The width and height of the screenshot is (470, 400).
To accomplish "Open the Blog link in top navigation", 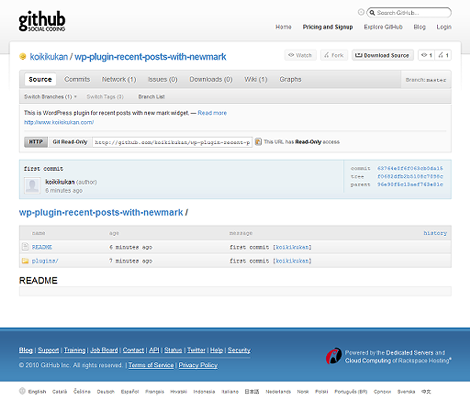I will [x=420, y=27].
